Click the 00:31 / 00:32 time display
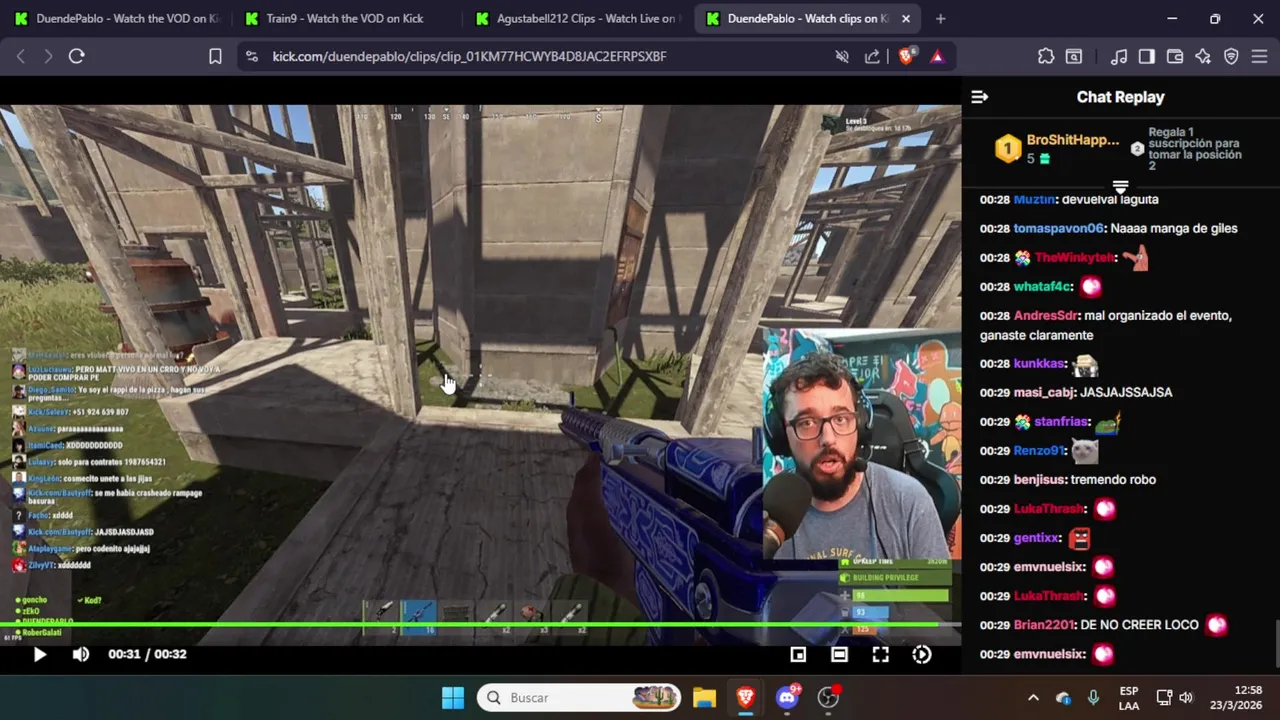Viewport: 1280px width, 720px height. coord(147,654)
